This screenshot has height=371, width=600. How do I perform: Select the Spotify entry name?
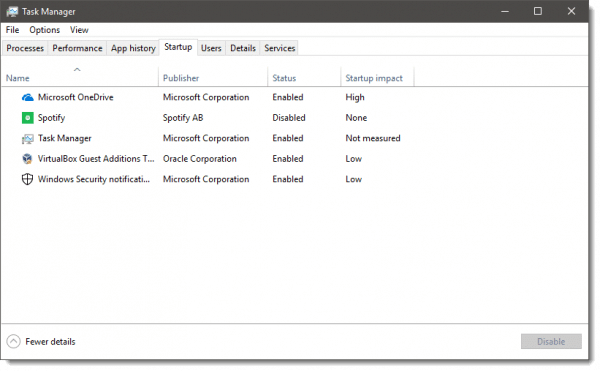[x=52, y=118]
